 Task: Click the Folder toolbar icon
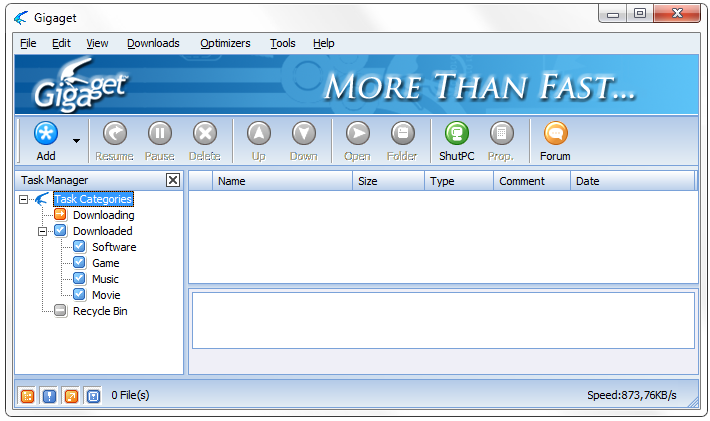pos(403,134)
